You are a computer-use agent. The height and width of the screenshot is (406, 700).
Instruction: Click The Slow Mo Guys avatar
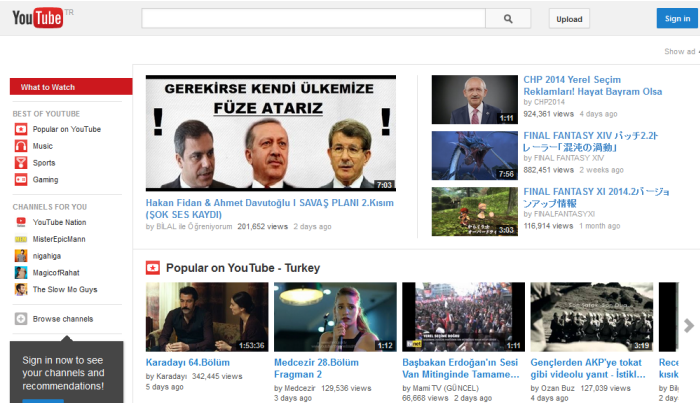pyautogui.click(x=21, y=289)
